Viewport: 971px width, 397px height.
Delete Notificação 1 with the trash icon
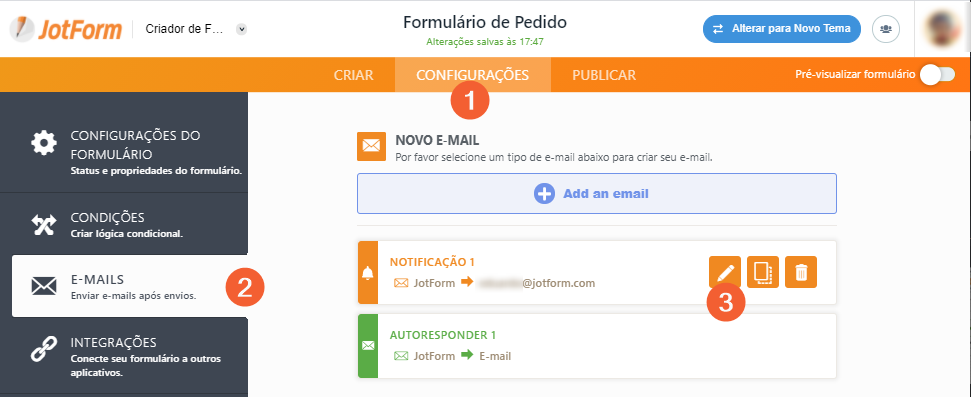[x=801, y=272]
